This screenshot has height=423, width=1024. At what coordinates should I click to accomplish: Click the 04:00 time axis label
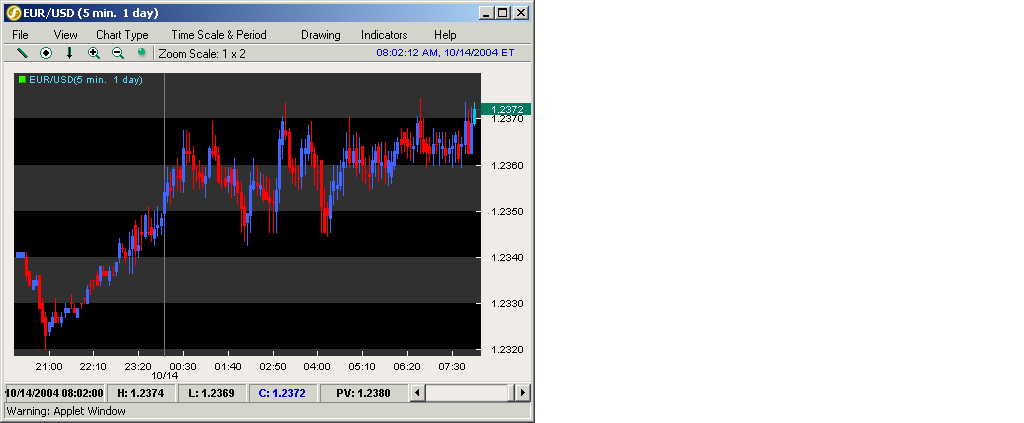pyautogui.click(x=317, y=366)
